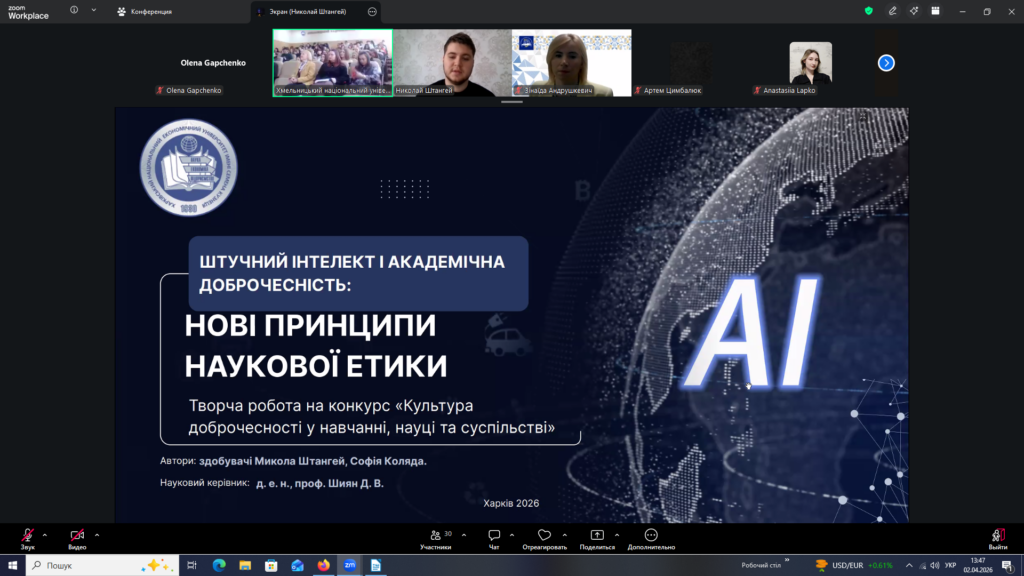Open the Чат chat panel

pos(494,536)
